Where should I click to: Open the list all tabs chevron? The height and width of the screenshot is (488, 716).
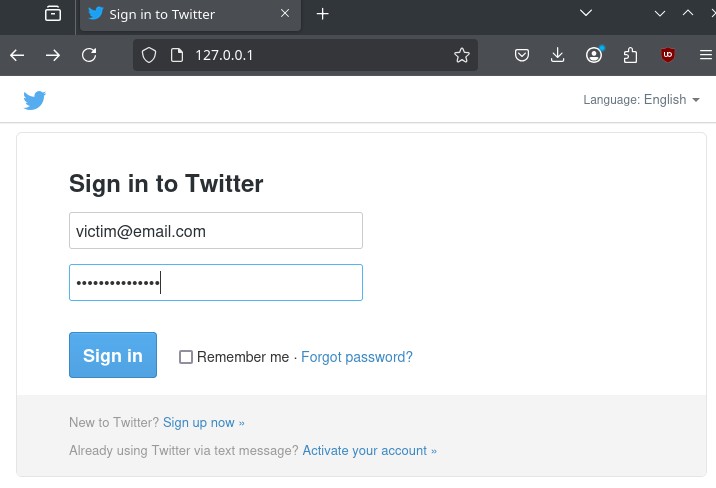pyautogui.click(x=586, y=13)
